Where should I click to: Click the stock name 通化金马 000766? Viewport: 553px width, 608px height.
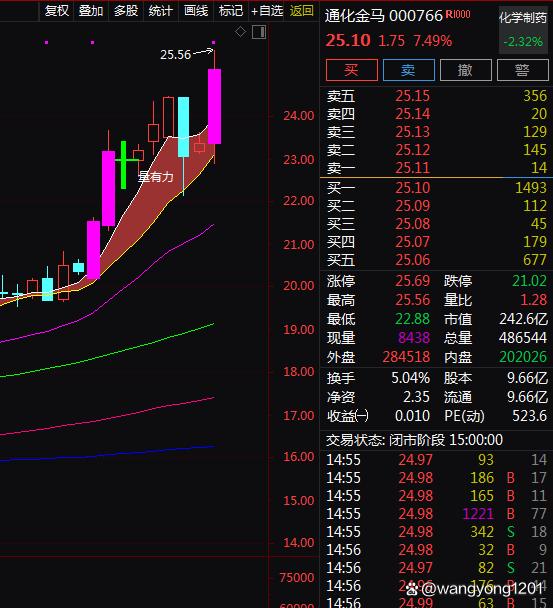(383, 16)
